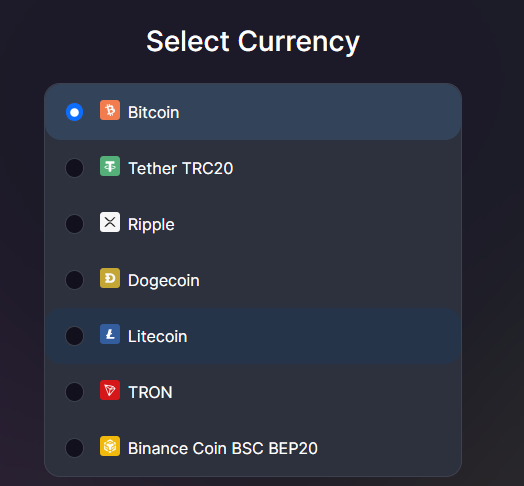Click the gold Dogecoin logo icon
524x486 pixels.
coord(110,278)
